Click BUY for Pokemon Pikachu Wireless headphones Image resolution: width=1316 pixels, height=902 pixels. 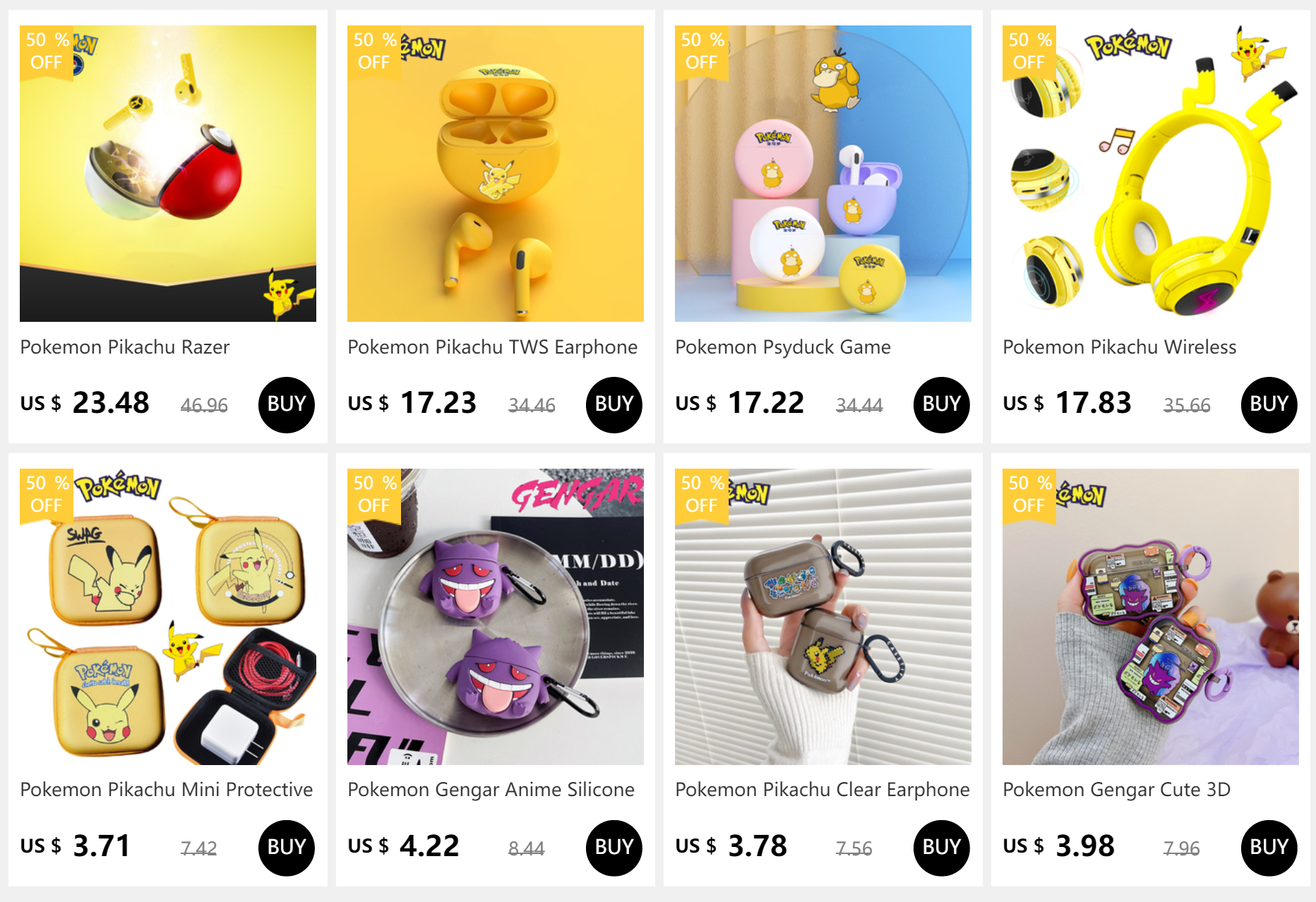pos(1269,404)
